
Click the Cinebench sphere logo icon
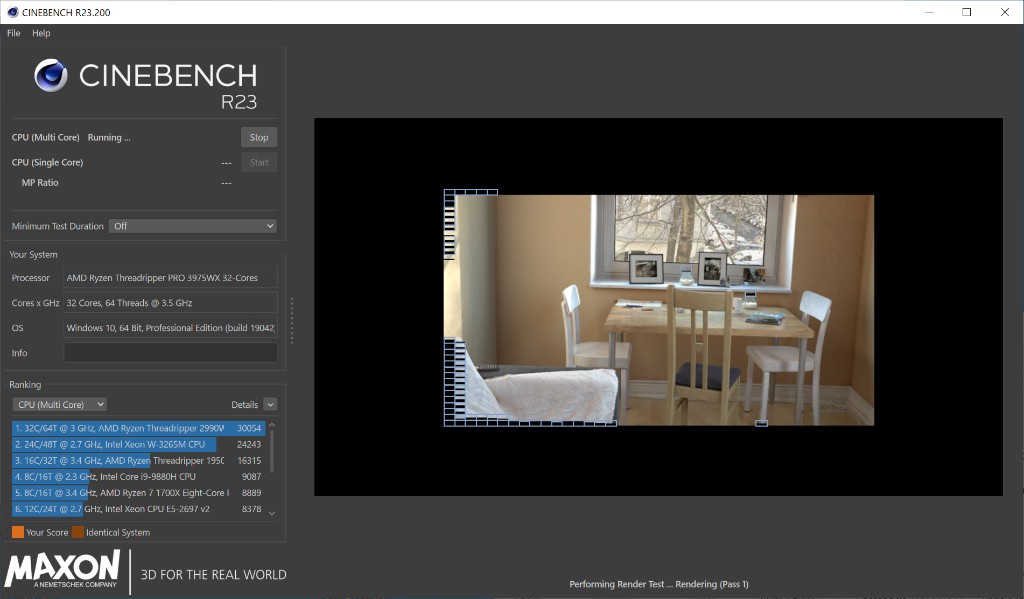(50, 76)
